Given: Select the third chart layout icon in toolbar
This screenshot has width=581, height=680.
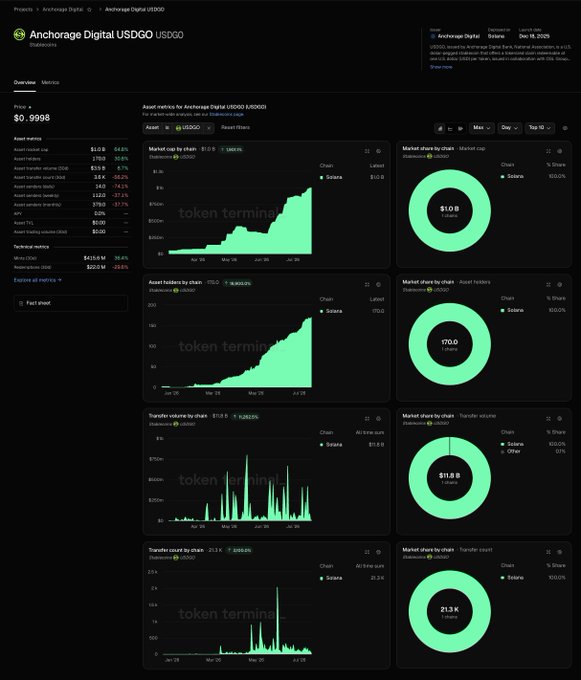Looking at the screenshot, I should click(x=460, y=128).
